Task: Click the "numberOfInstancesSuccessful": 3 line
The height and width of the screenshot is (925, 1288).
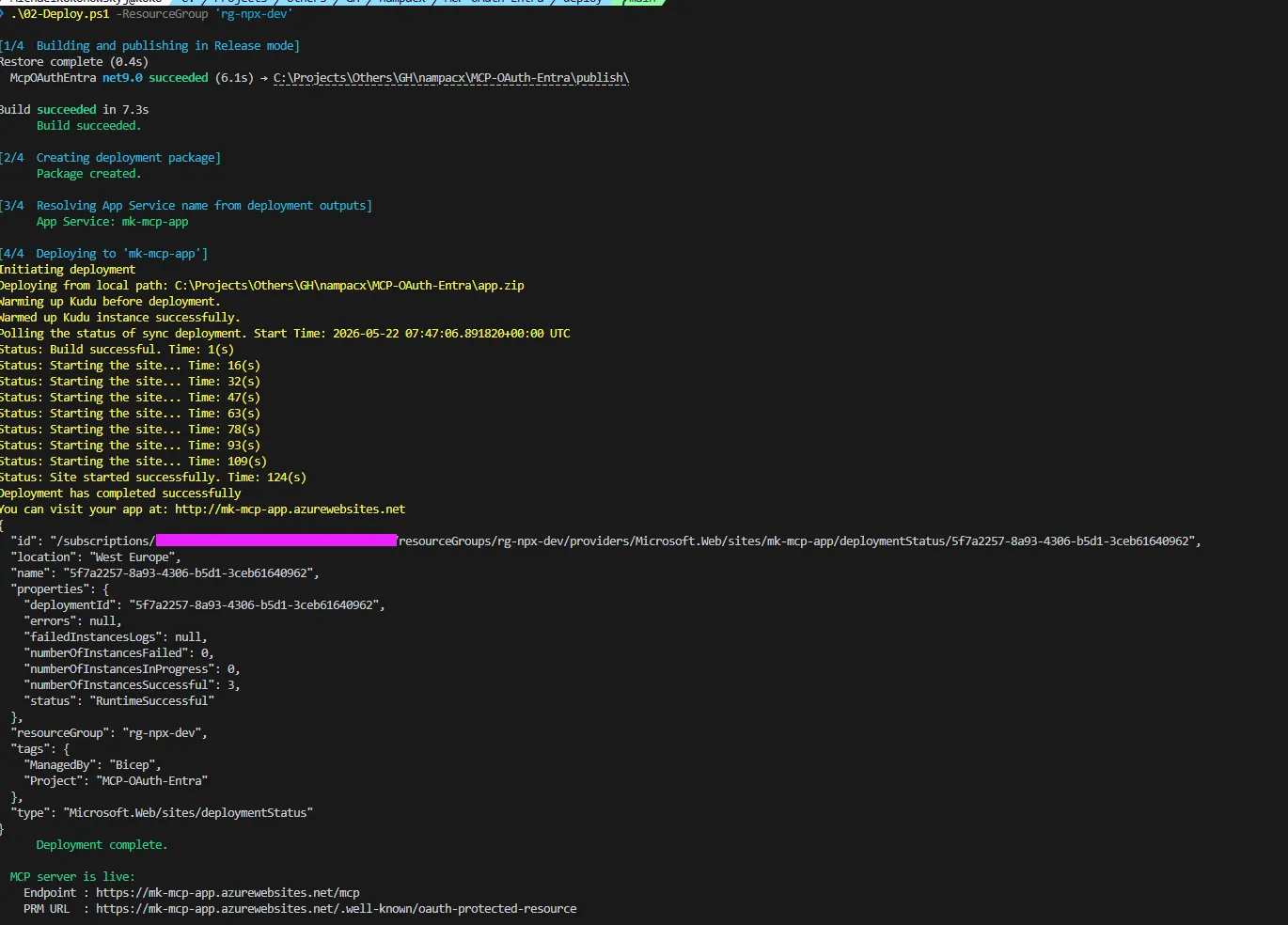Action: tap(132, 685)
